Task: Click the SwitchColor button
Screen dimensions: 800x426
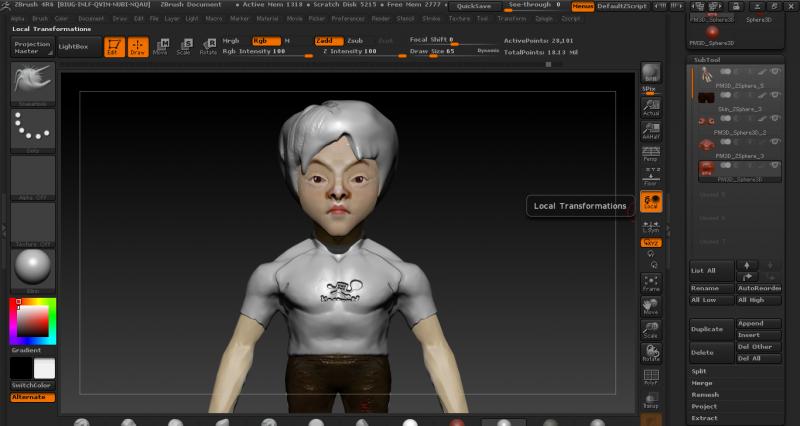Action: (x=33, y=385)
